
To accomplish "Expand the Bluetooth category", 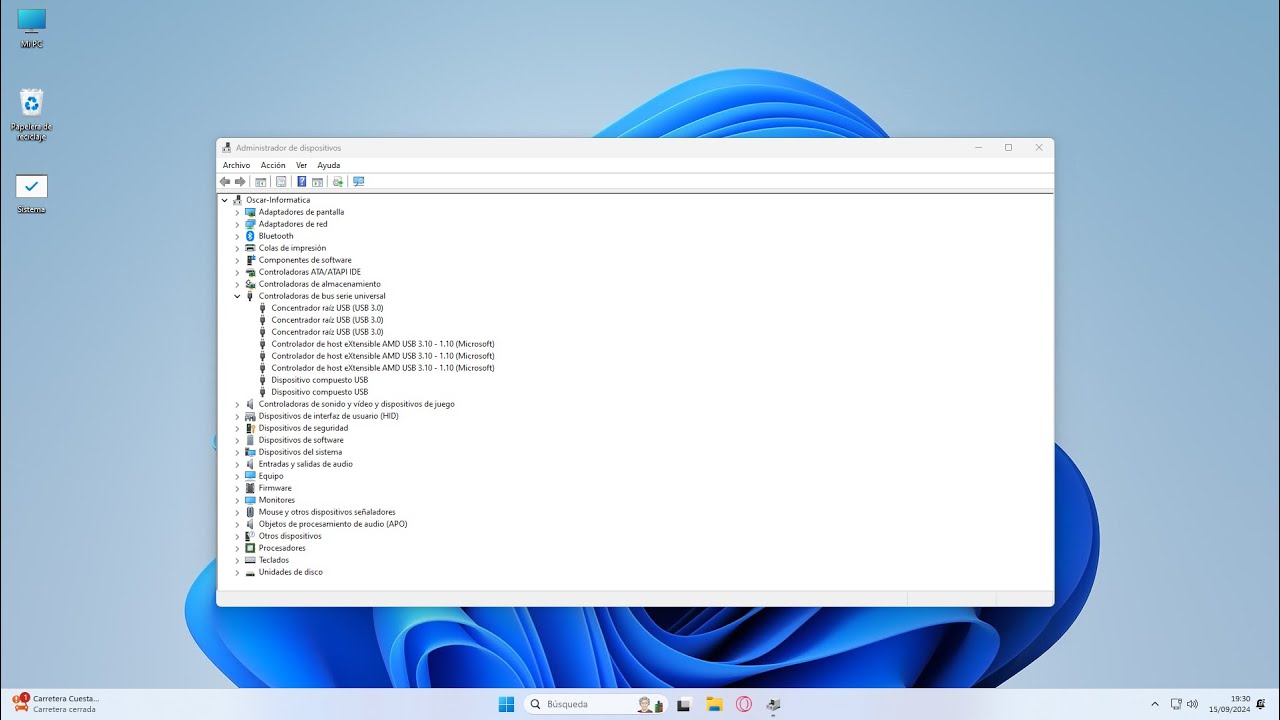I will click(x=238, y=236).
